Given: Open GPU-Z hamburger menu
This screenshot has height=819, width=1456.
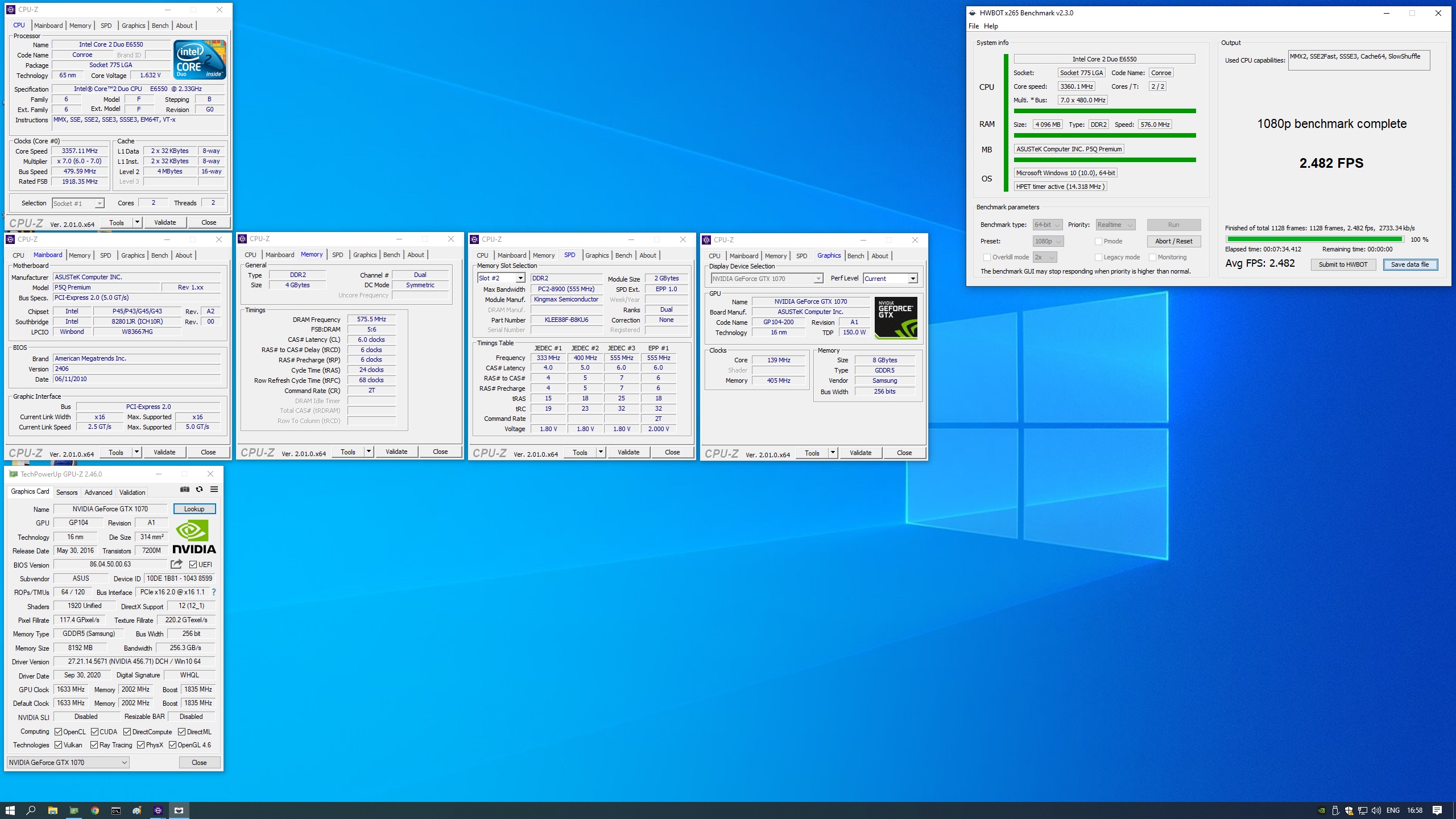Looking at the screenshot, I should click(214, 489).
